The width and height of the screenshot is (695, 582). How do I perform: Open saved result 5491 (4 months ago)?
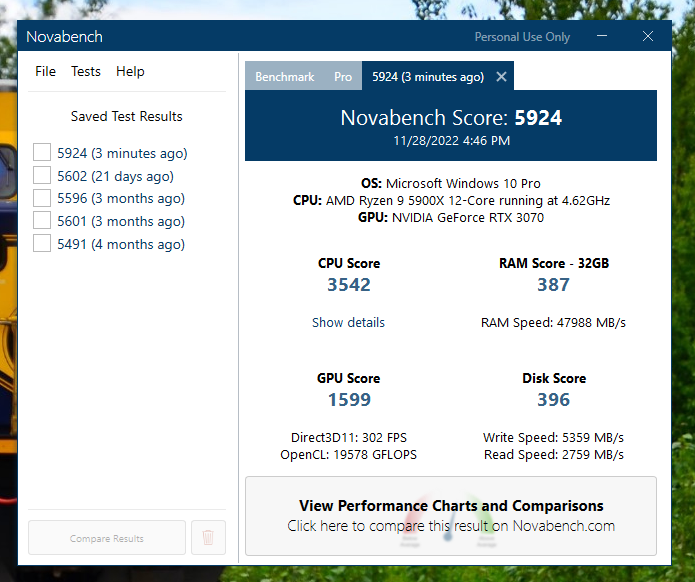tap(121, 244)
